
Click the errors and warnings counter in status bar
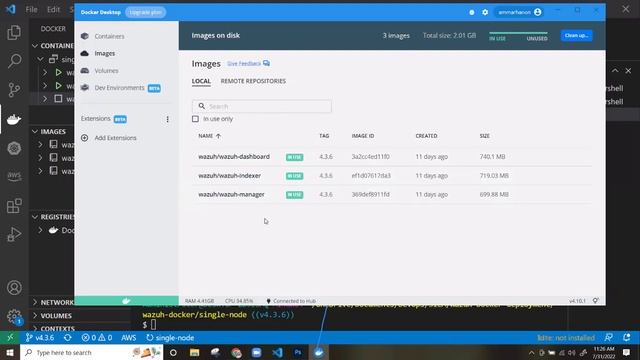point(96,338)
